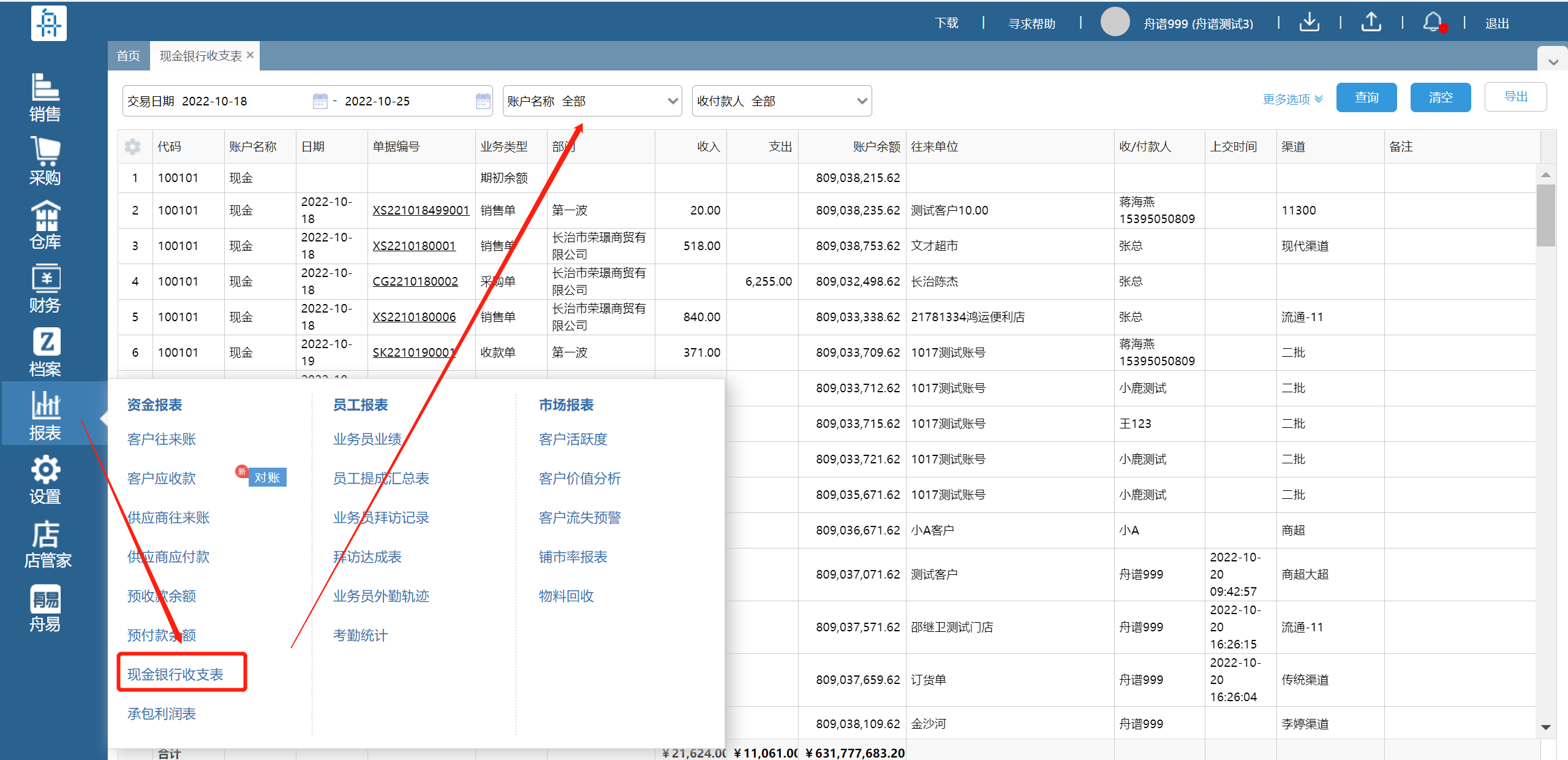1568x760 pixels.
Task: Open the 报表 reports icon
Action: (x=45, y=416)
